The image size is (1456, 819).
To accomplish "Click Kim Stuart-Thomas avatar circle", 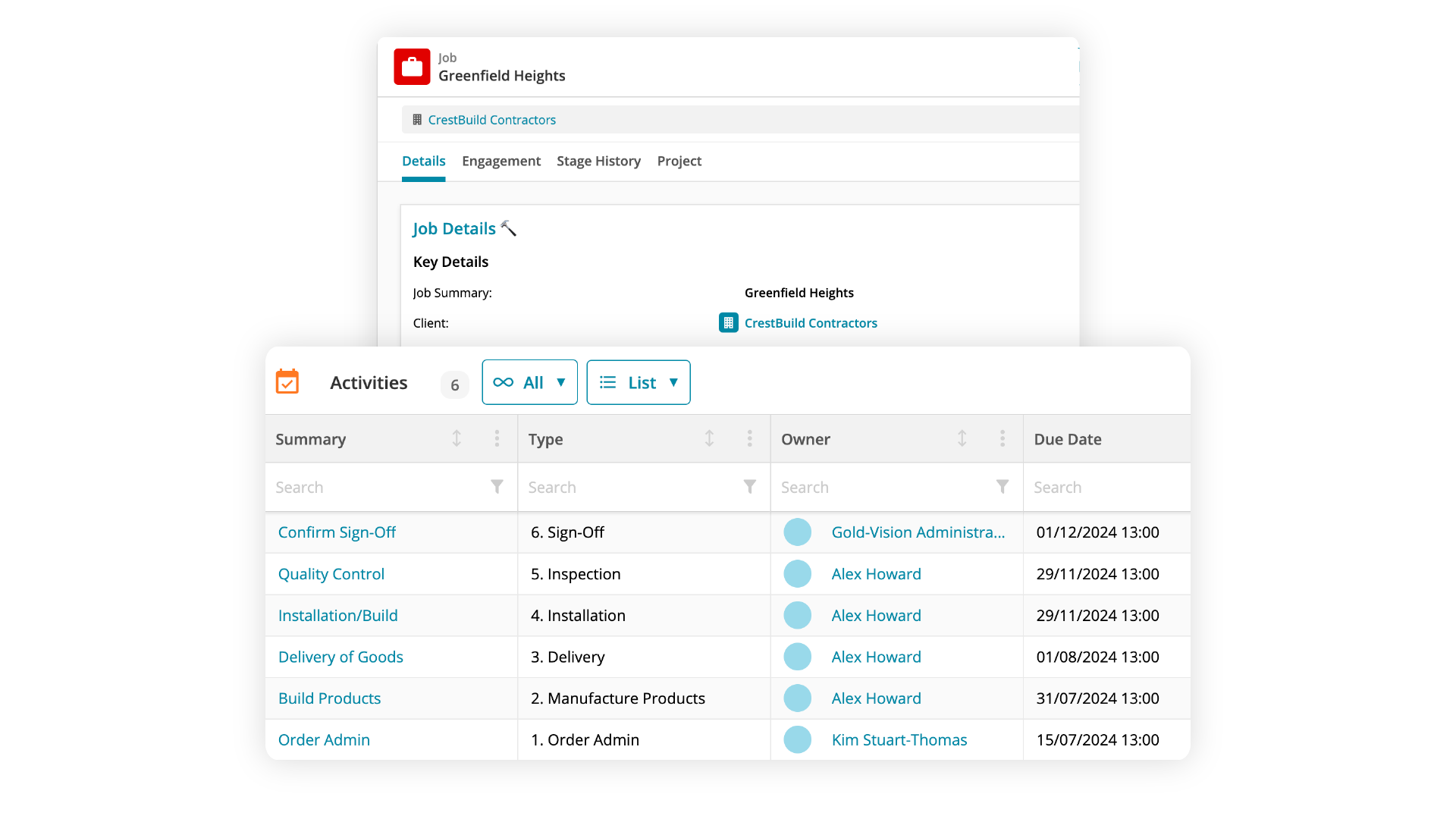I will [x=797, y=739].
